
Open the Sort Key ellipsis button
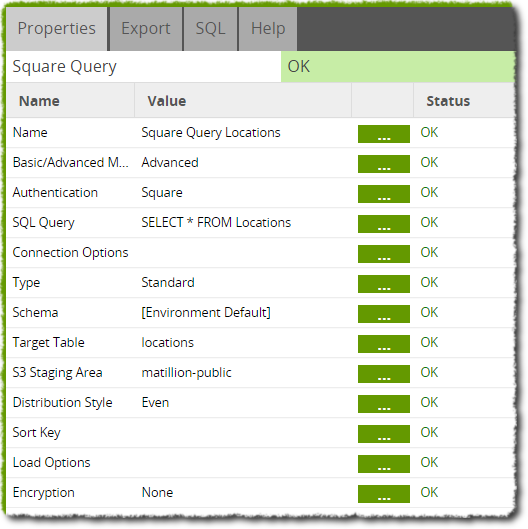pyautogui.click(x=384, y=434)
